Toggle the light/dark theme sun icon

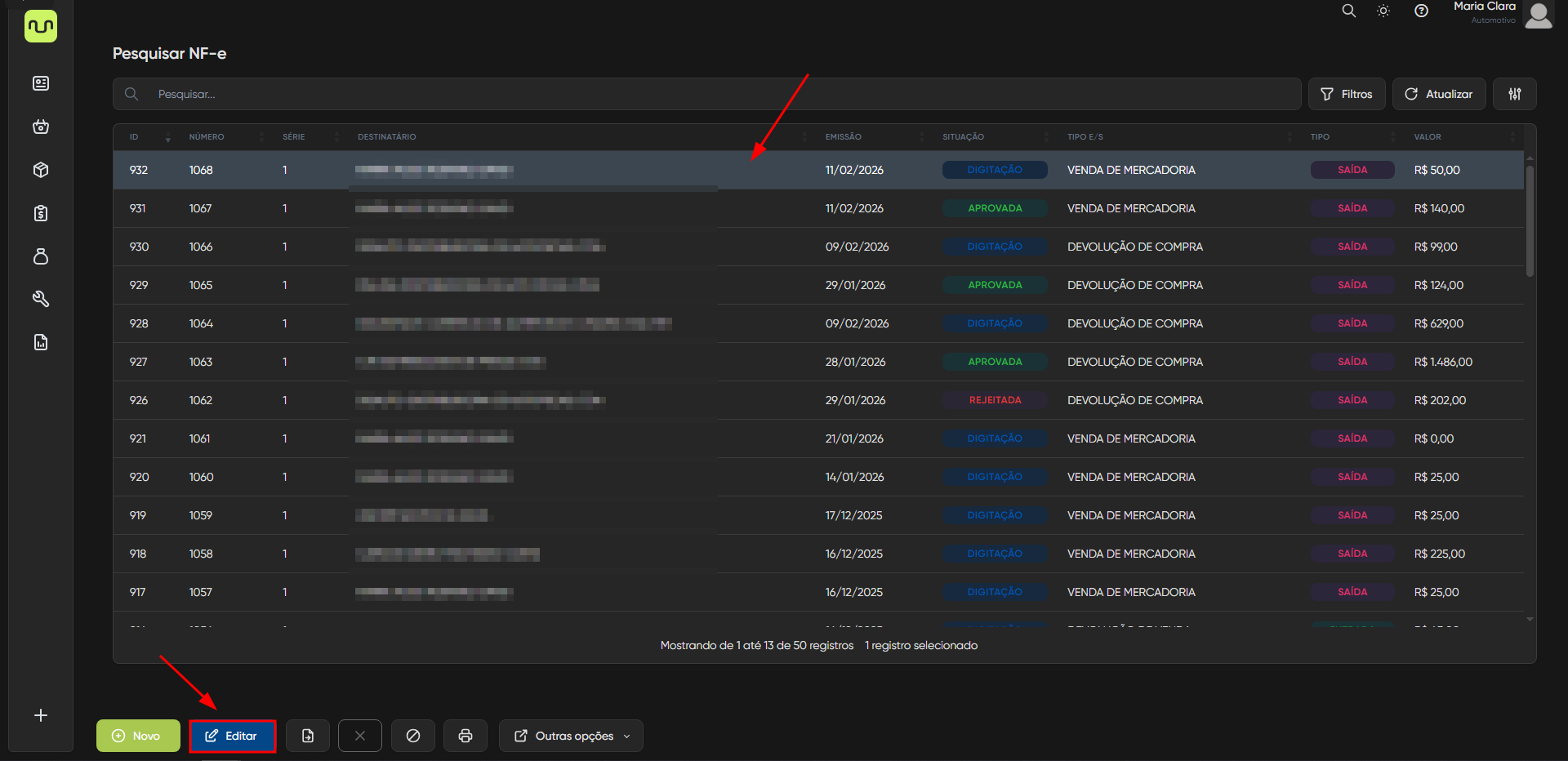pos(1383,11)
